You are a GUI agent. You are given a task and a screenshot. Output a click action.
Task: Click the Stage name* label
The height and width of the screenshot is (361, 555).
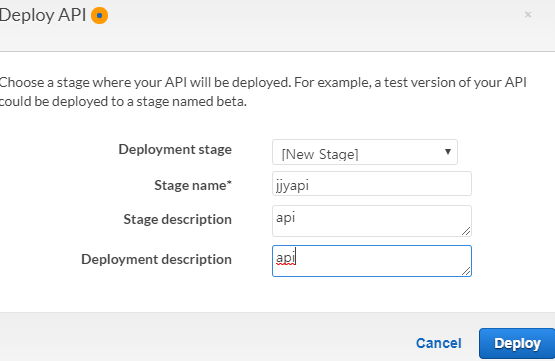[193, 185]
